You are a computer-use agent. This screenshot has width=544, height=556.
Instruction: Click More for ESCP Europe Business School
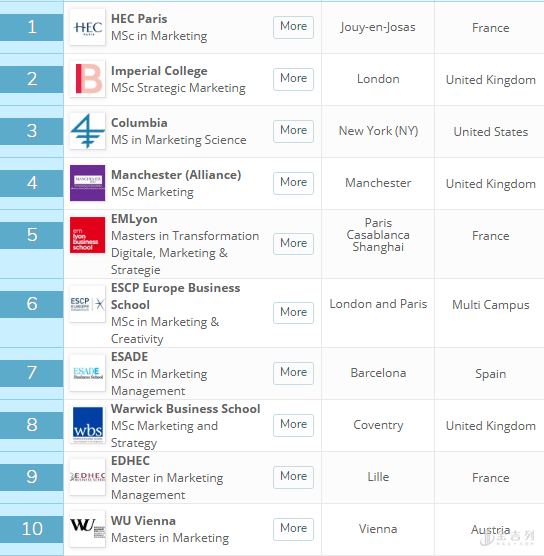[x=293, y=313]
